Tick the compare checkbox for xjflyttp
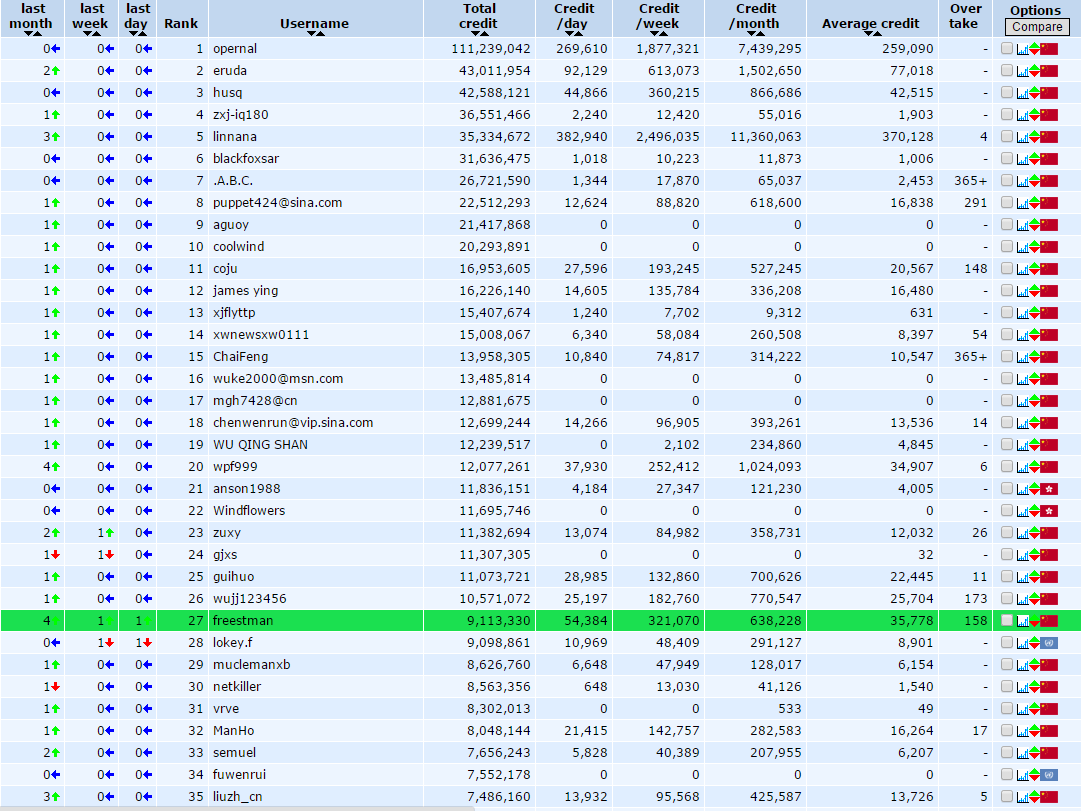This screenshot has height=811, width=1081. click(1007, 312)
